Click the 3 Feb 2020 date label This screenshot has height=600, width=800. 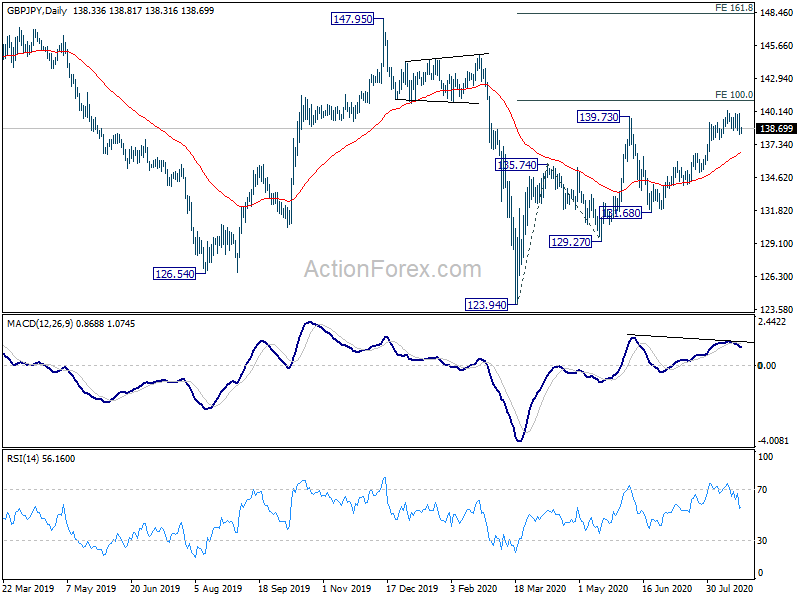[473, 589]
